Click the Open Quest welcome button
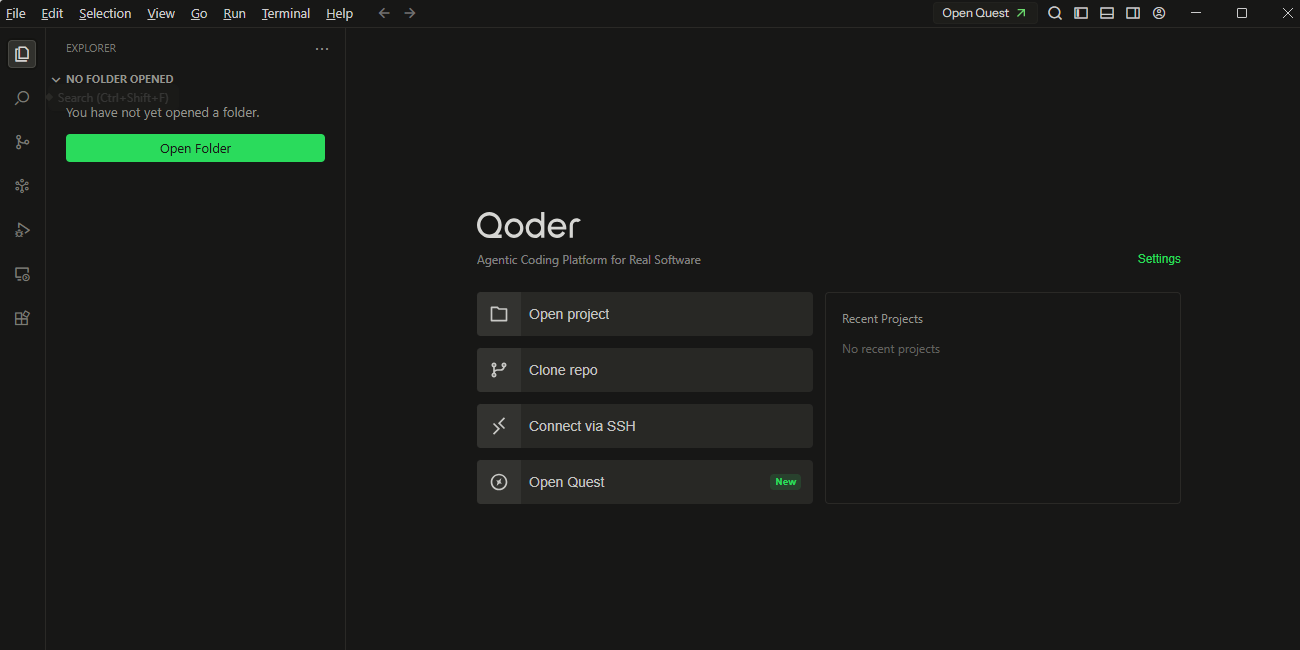1300x650 pixels. pyautogui.click(x=645, y=482)
